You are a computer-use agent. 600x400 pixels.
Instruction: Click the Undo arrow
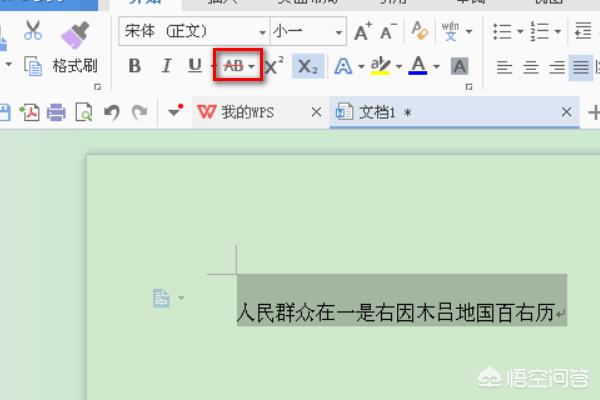(112, 113)
